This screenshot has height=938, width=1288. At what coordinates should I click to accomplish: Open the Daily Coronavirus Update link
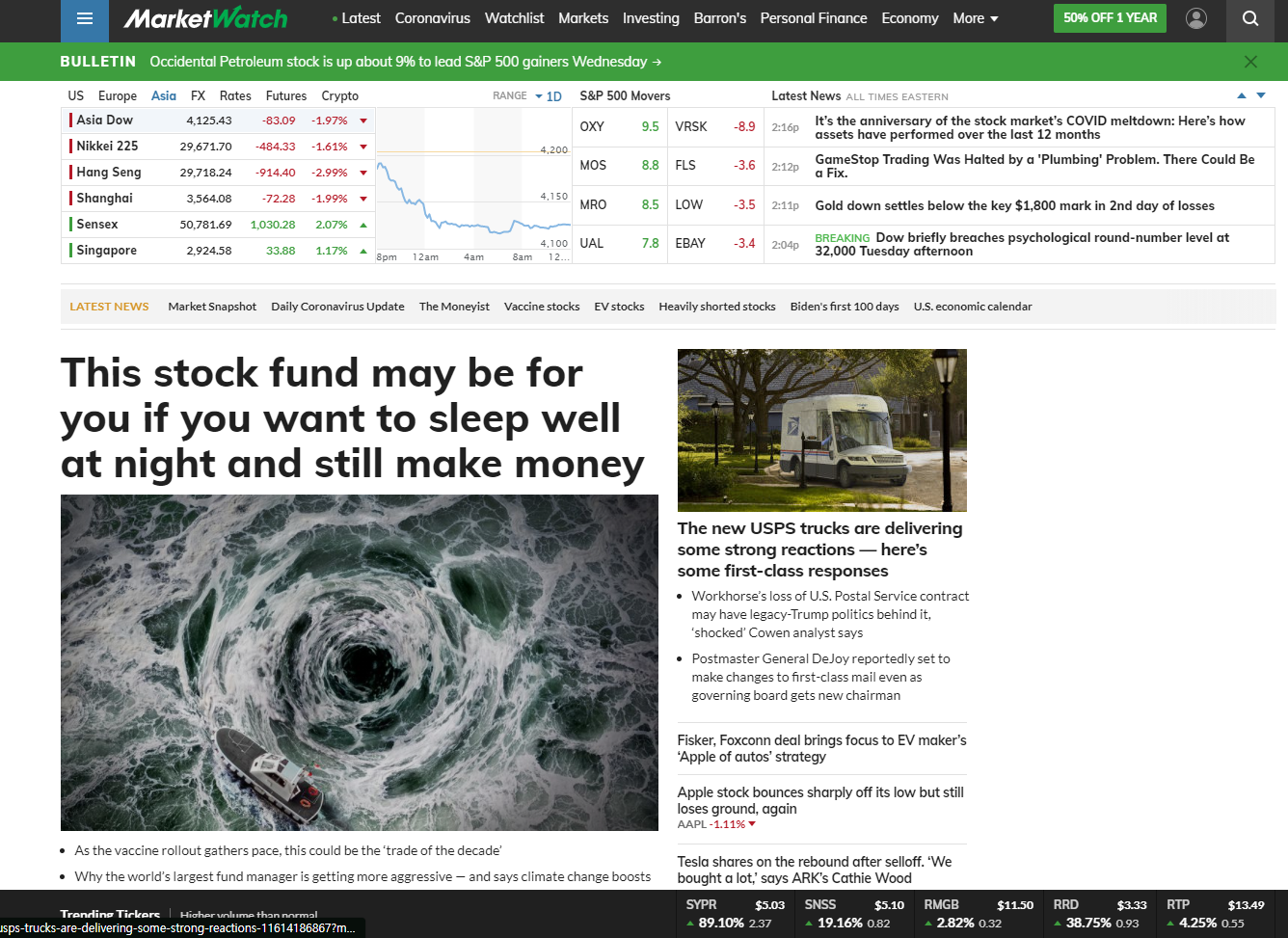337,307
